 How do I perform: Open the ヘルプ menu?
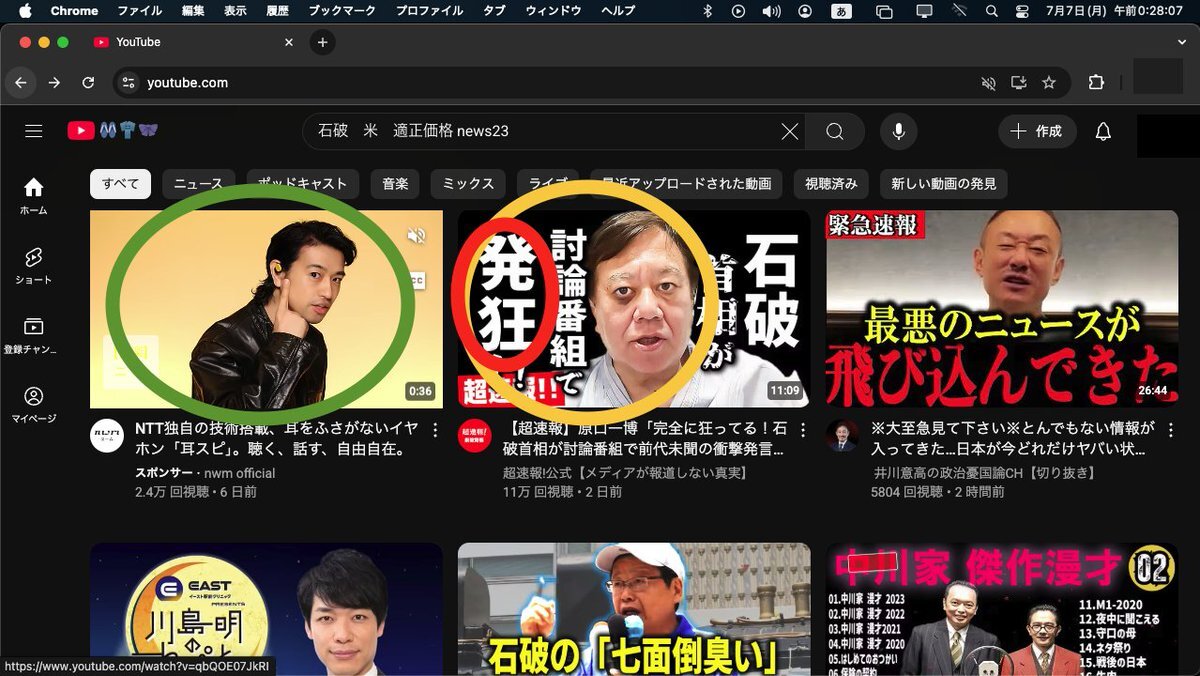(618, 11)
